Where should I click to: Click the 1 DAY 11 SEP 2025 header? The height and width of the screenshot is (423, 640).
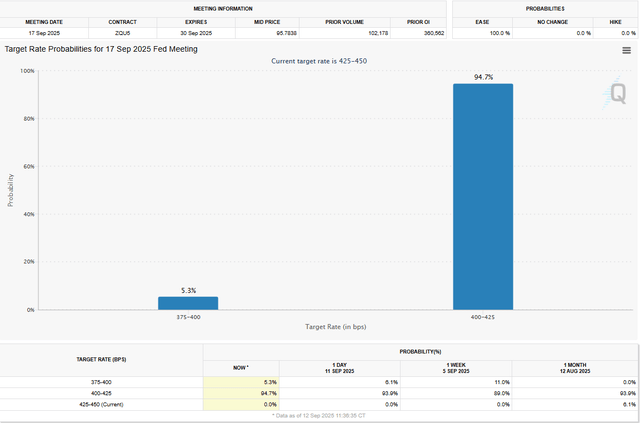click(340, 368)
